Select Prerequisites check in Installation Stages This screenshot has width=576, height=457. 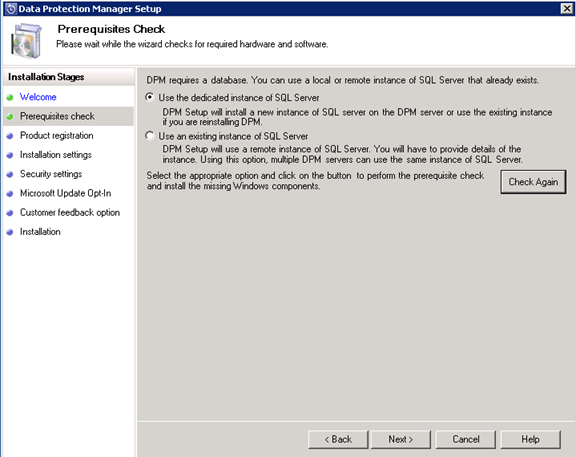[57, 116]
